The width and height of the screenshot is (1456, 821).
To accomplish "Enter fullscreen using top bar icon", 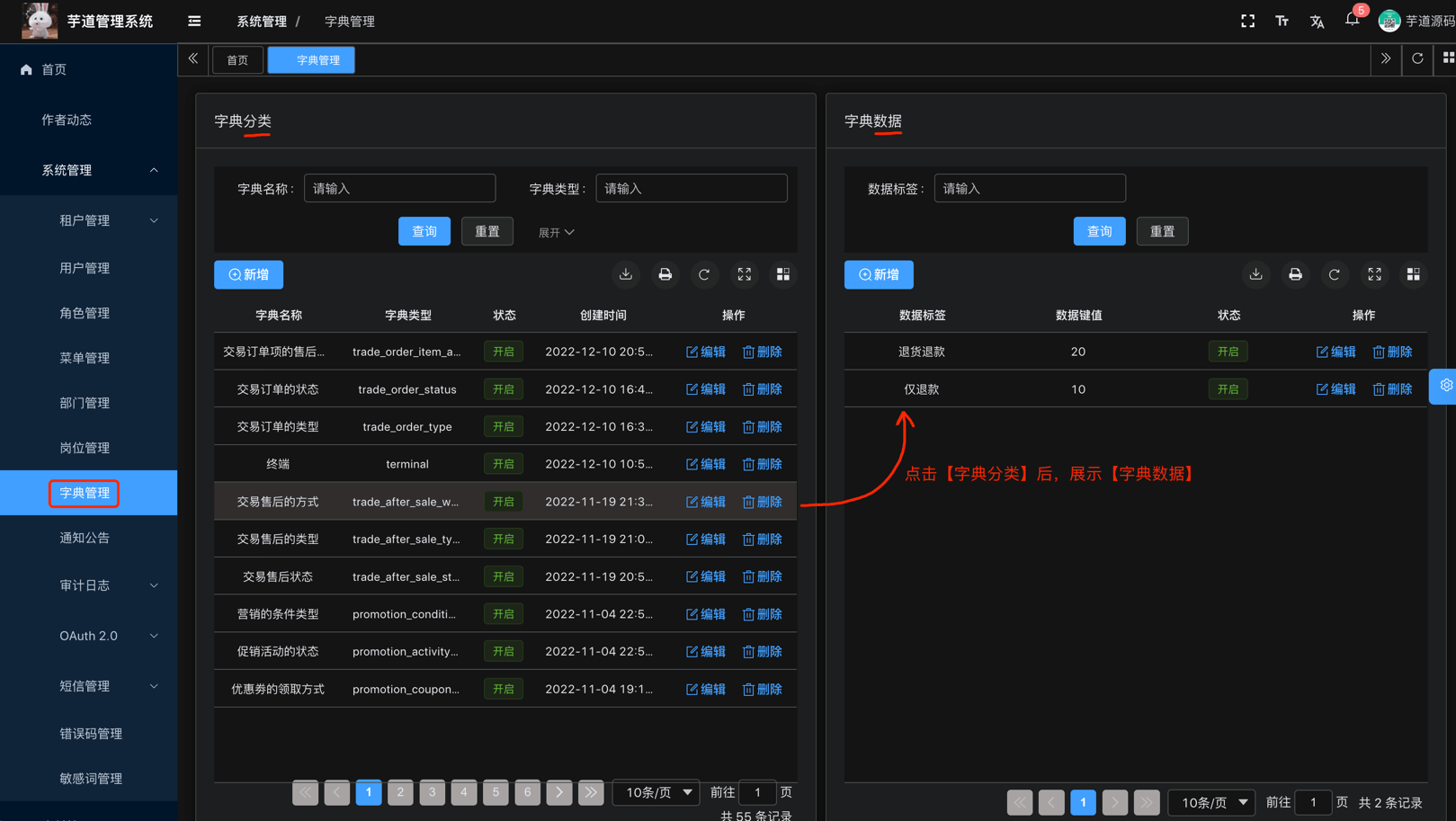I will tap(1247, 21).
